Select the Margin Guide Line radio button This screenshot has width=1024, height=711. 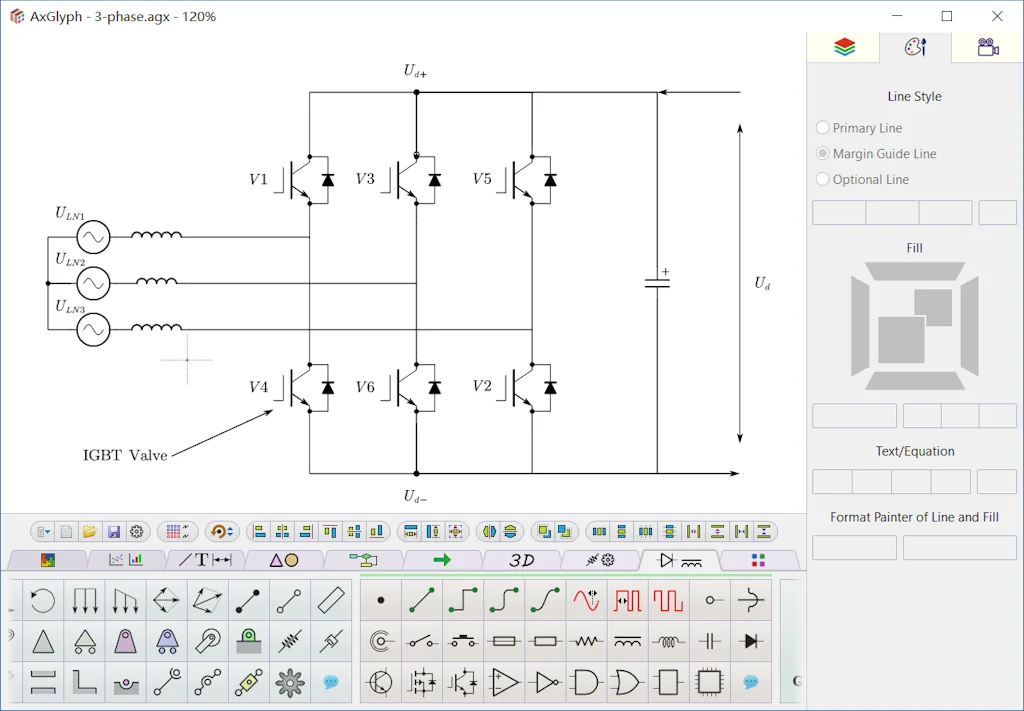822,154
